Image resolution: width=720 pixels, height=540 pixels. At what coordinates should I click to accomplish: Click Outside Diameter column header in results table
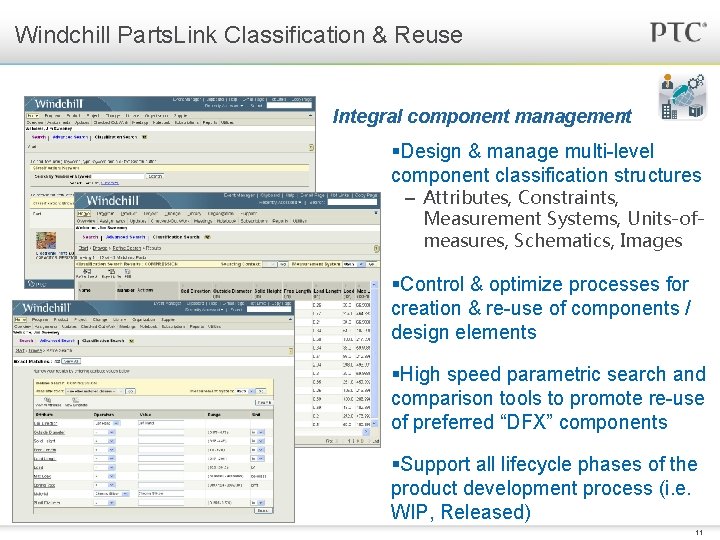coord(232,291)
